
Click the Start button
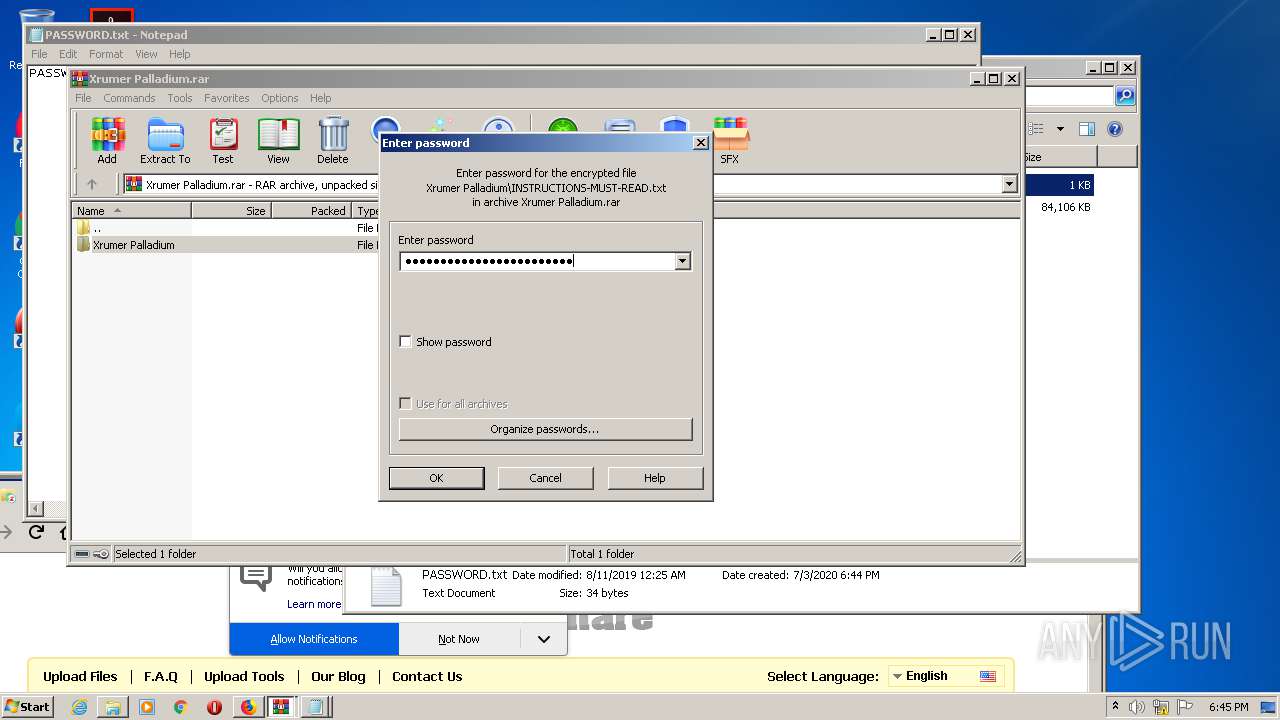tap(28, 707)
